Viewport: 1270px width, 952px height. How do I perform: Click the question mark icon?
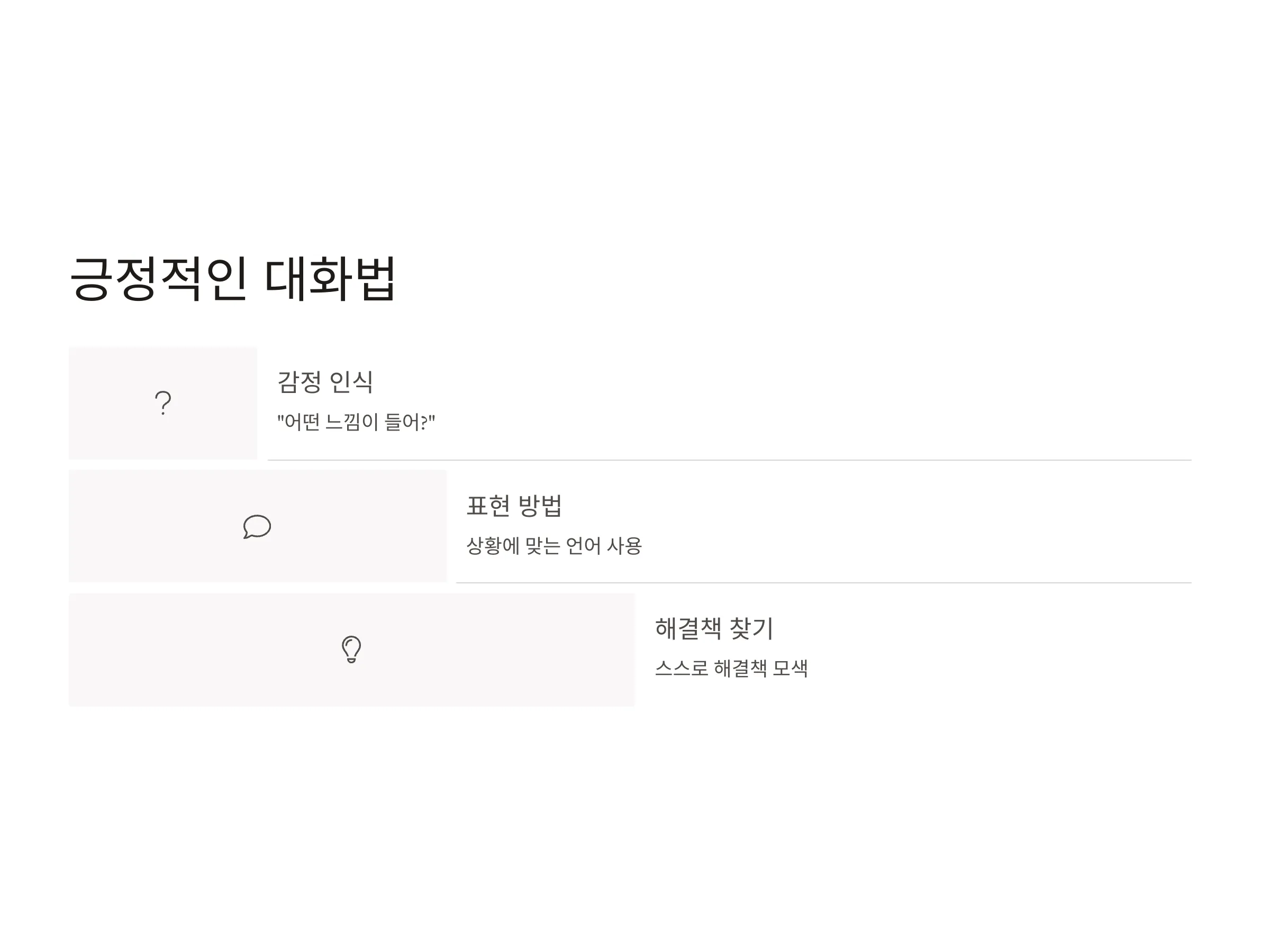pyautogui.click(x=163, y=403)
